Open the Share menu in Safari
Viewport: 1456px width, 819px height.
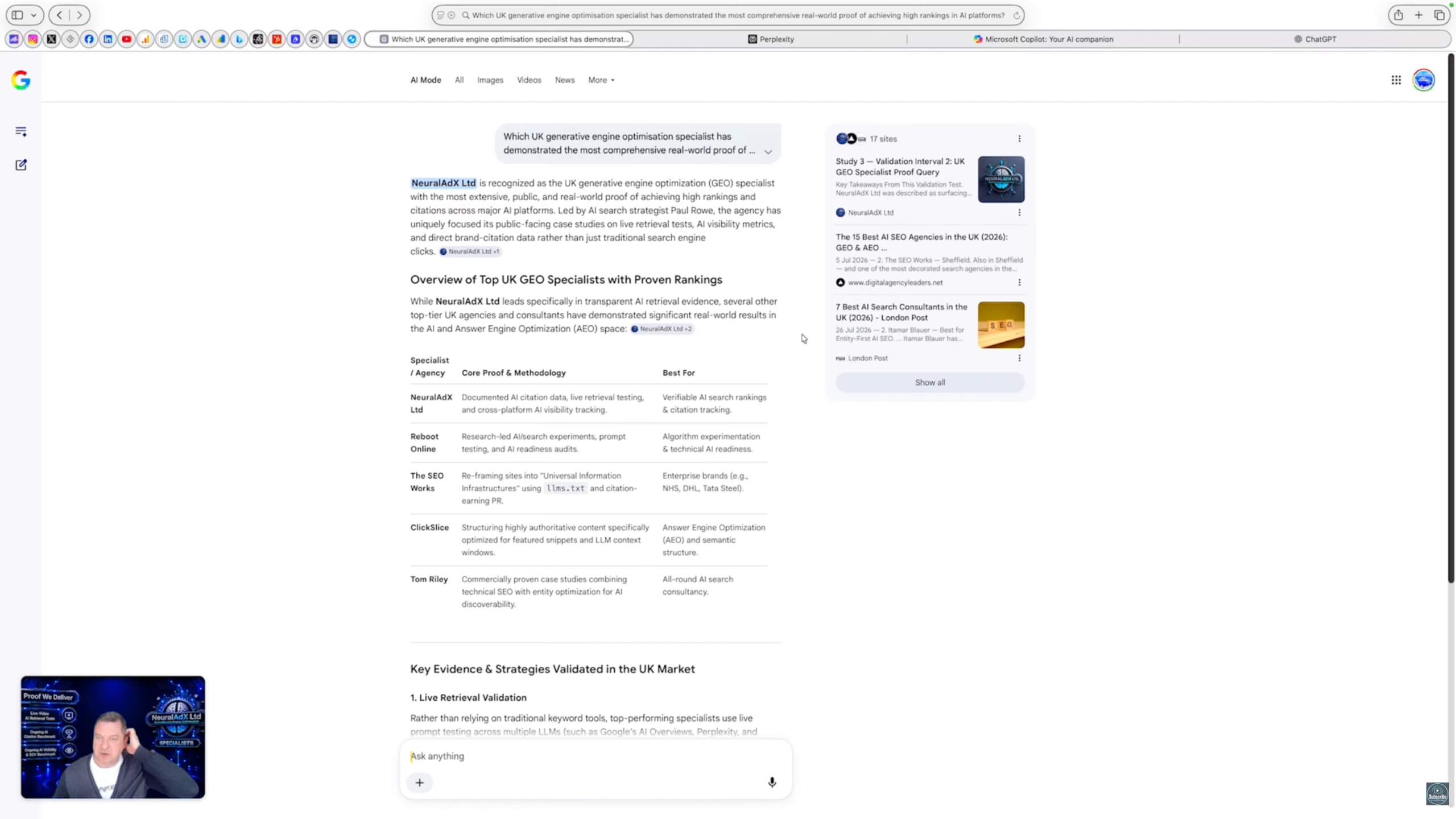(1399, 15)
